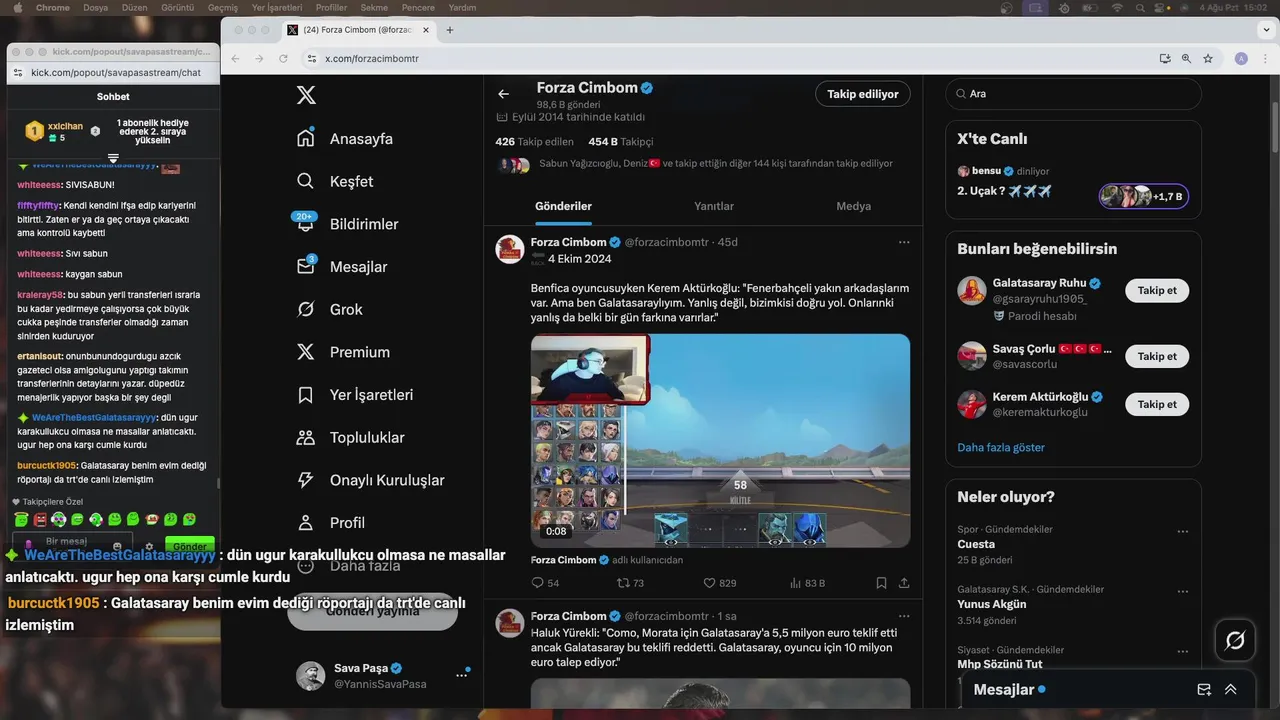The width and height of the screenshot is (1280, 720).
Task: Open Profil page
Action: tap(331, 523)
